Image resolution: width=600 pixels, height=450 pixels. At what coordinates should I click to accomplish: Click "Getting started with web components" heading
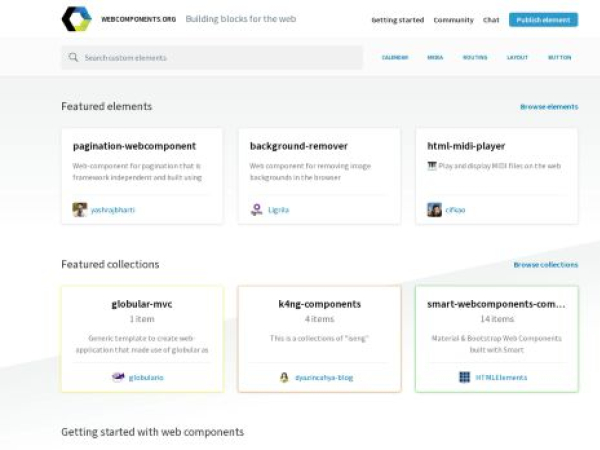[153, 432]
